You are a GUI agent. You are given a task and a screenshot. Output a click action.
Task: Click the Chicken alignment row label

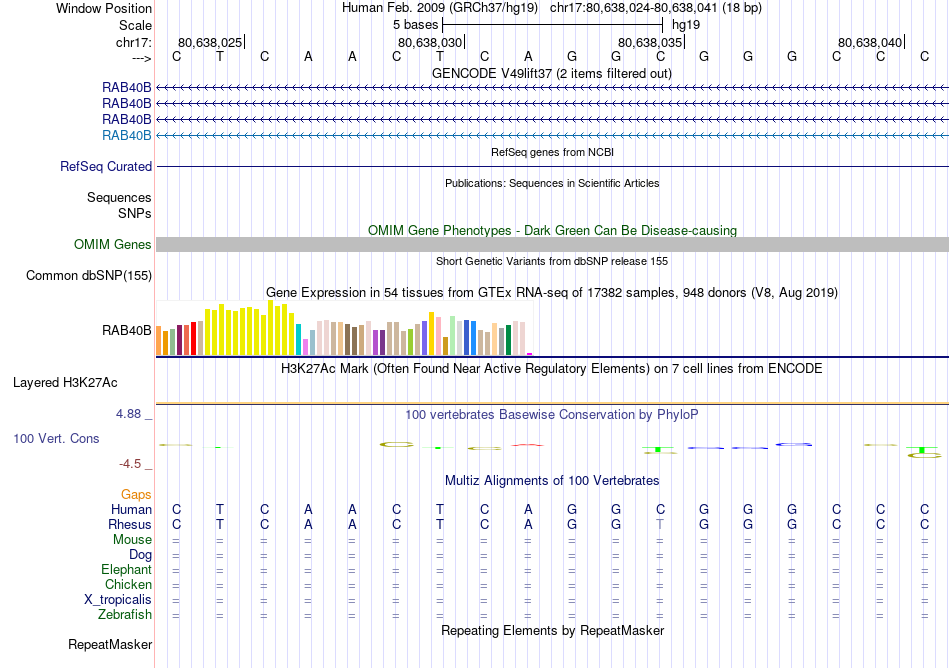[128, 584]
